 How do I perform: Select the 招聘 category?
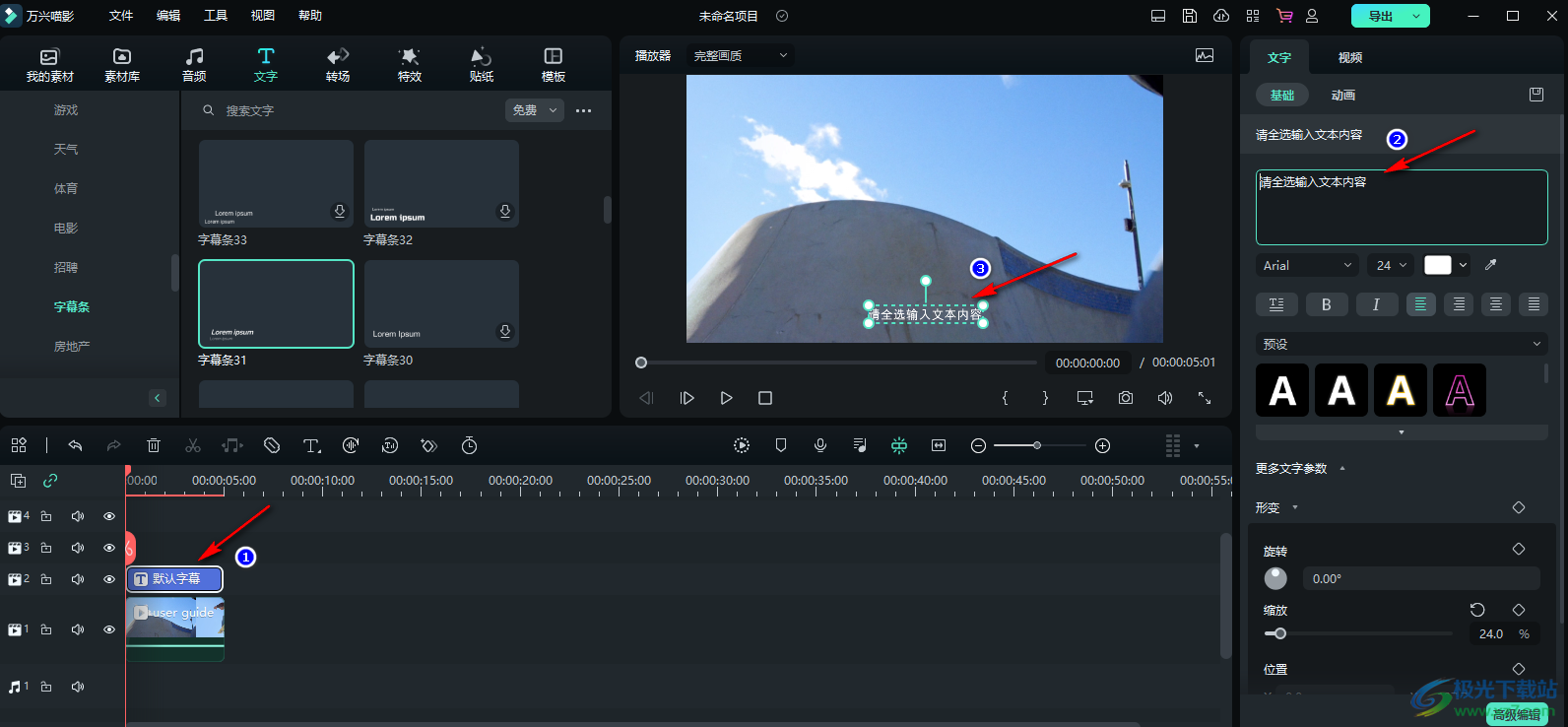point(66,267)
